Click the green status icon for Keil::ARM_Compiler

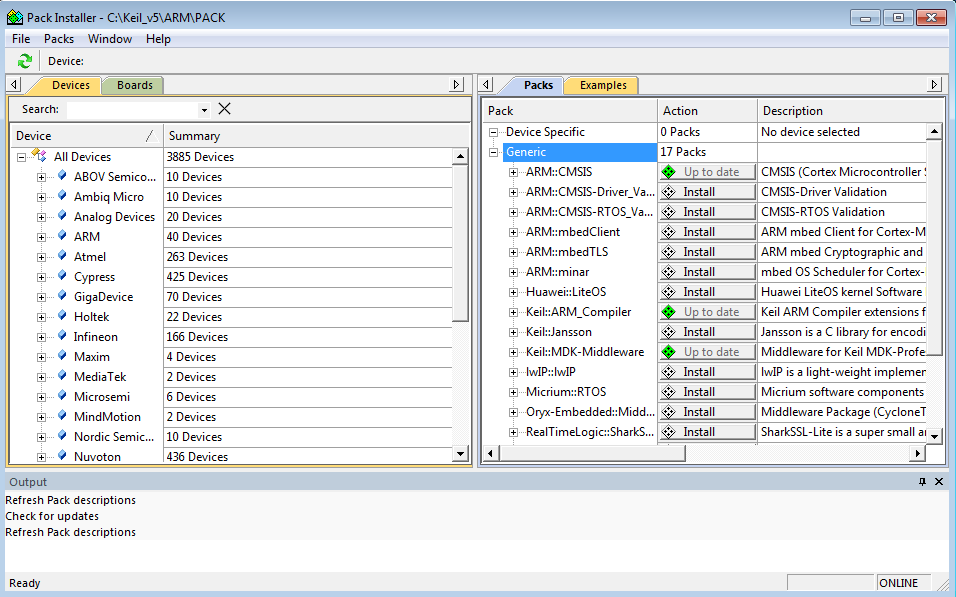(x=669, y=312)
